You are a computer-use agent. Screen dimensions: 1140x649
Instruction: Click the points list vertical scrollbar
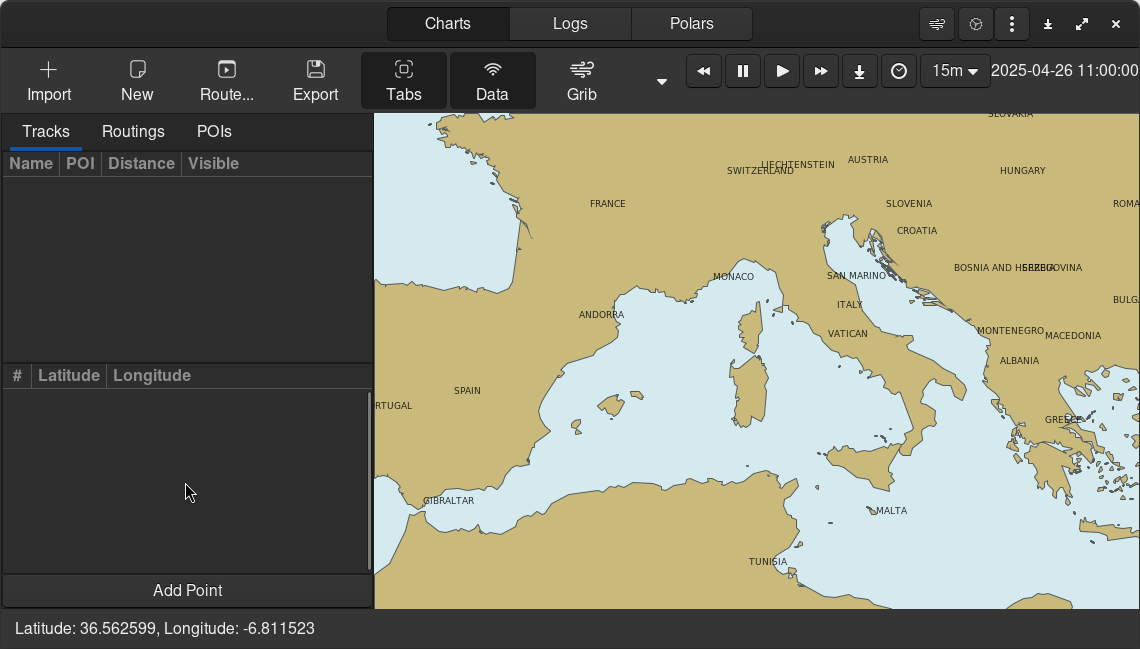pyautogui.click(x=369, y=480)
